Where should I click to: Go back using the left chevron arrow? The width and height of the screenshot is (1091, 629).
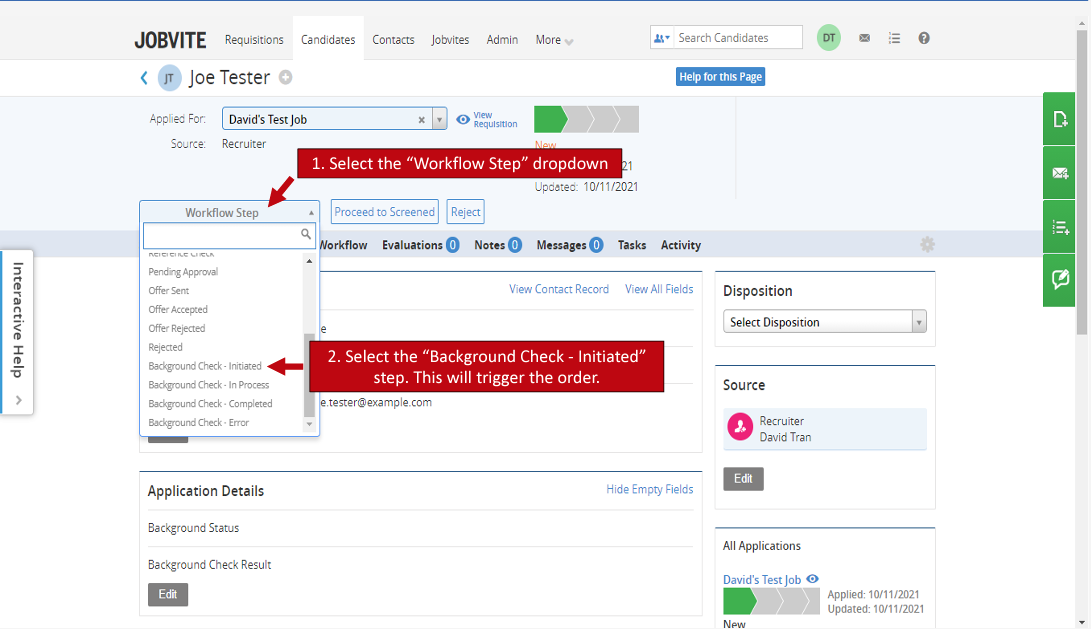point(144,78)
